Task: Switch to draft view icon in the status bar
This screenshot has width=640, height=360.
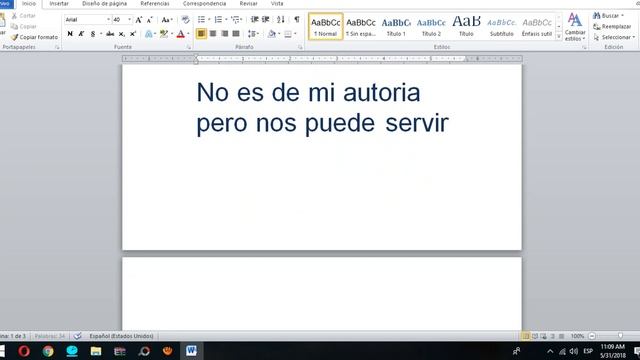Action: [x=562, y=336]
